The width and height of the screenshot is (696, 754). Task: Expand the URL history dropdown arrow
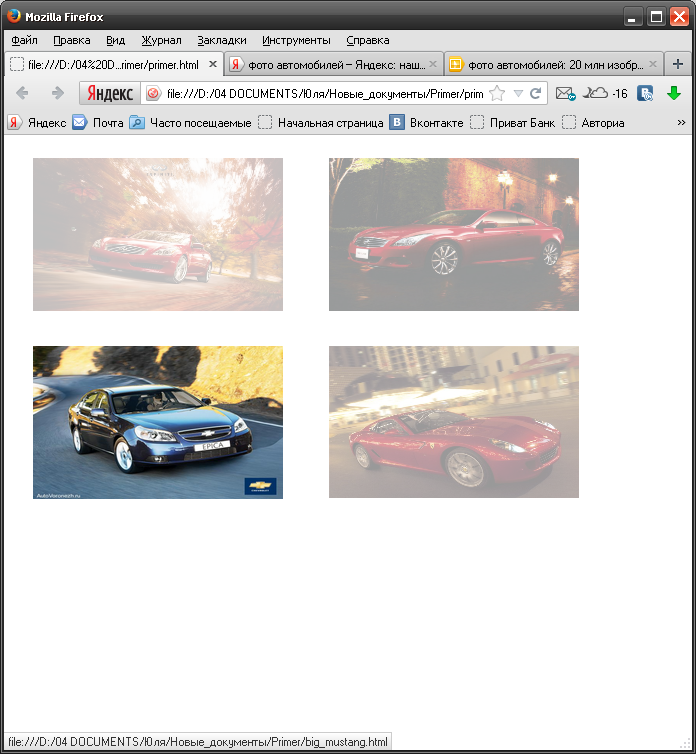point(518,93)
